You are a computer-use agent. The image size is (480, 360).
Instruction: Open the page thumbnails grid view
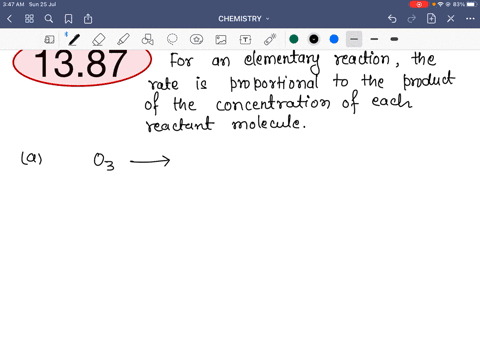click(x=29, y=19)
